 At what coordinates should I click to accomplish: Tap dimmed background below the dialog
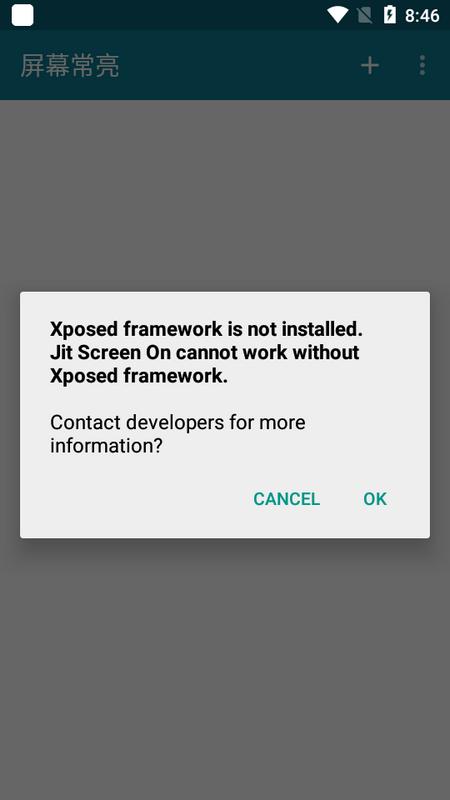[x=225, y=668]
